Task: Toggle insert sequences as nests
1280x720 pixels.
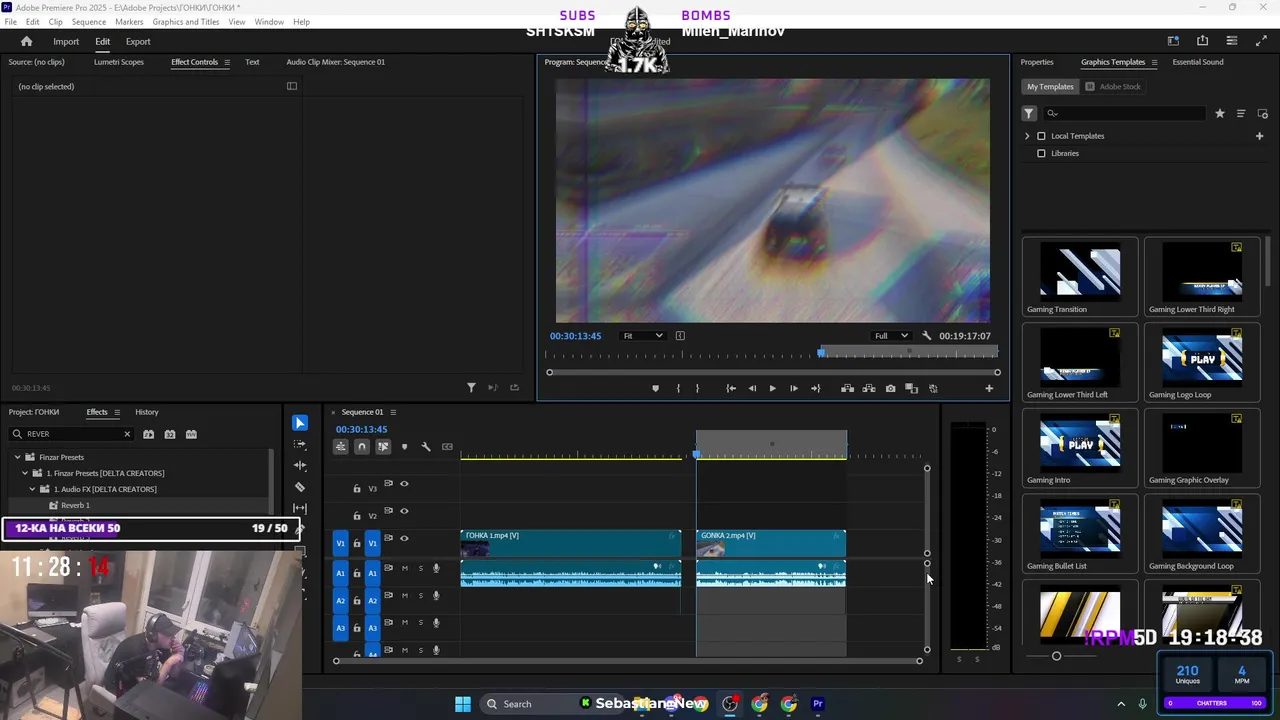Action: tap(341, 447)
